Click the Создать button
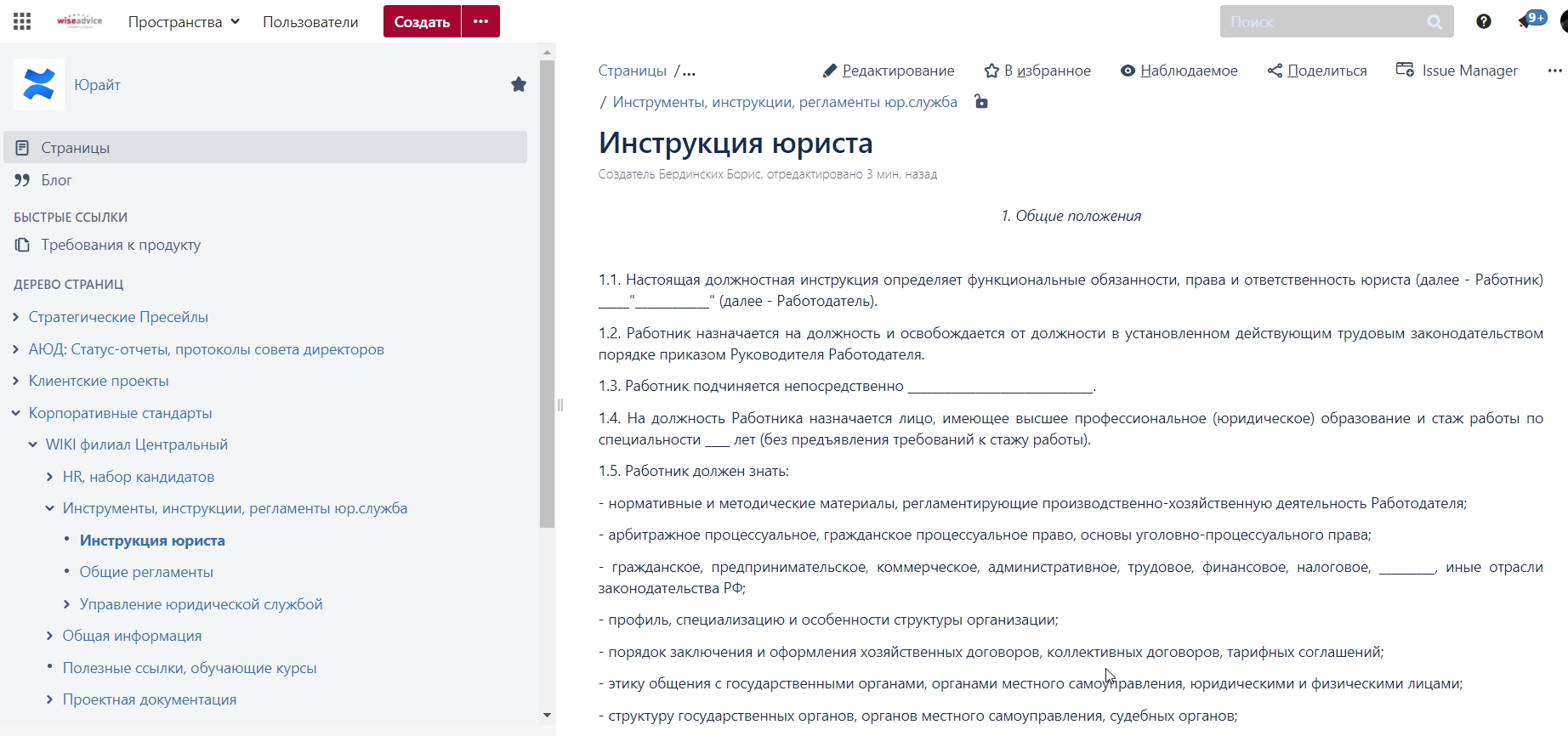The width and height of the screenshot is (1568, 736). click(x=422, y=21)
